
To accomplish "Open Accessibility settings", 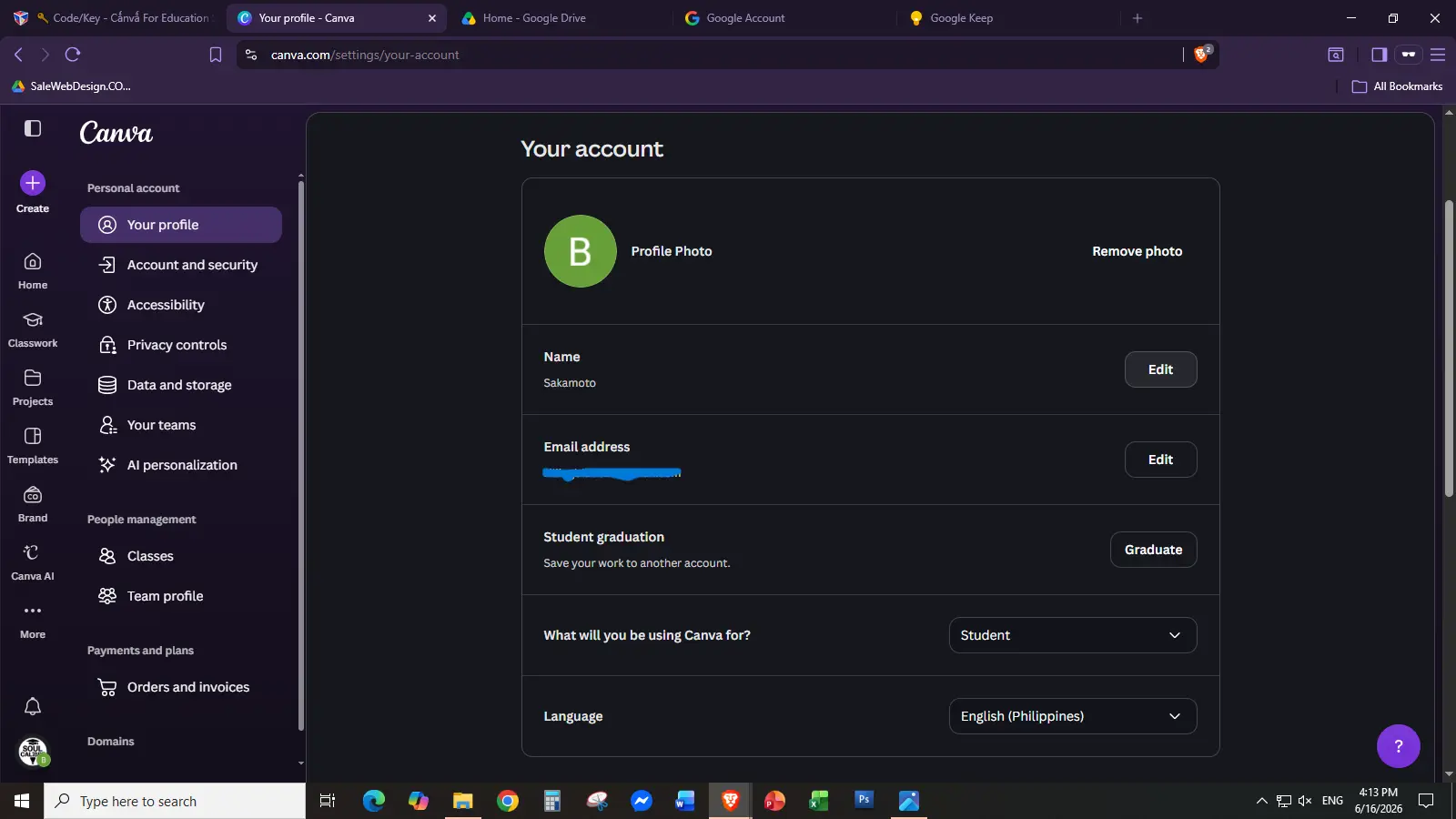I will [x=181, y=305].
